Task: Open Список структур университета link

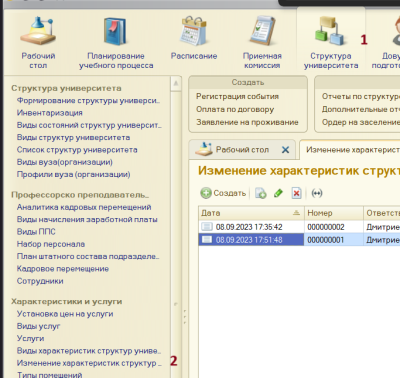Action: pyautogui.click(x=77, y=150)
